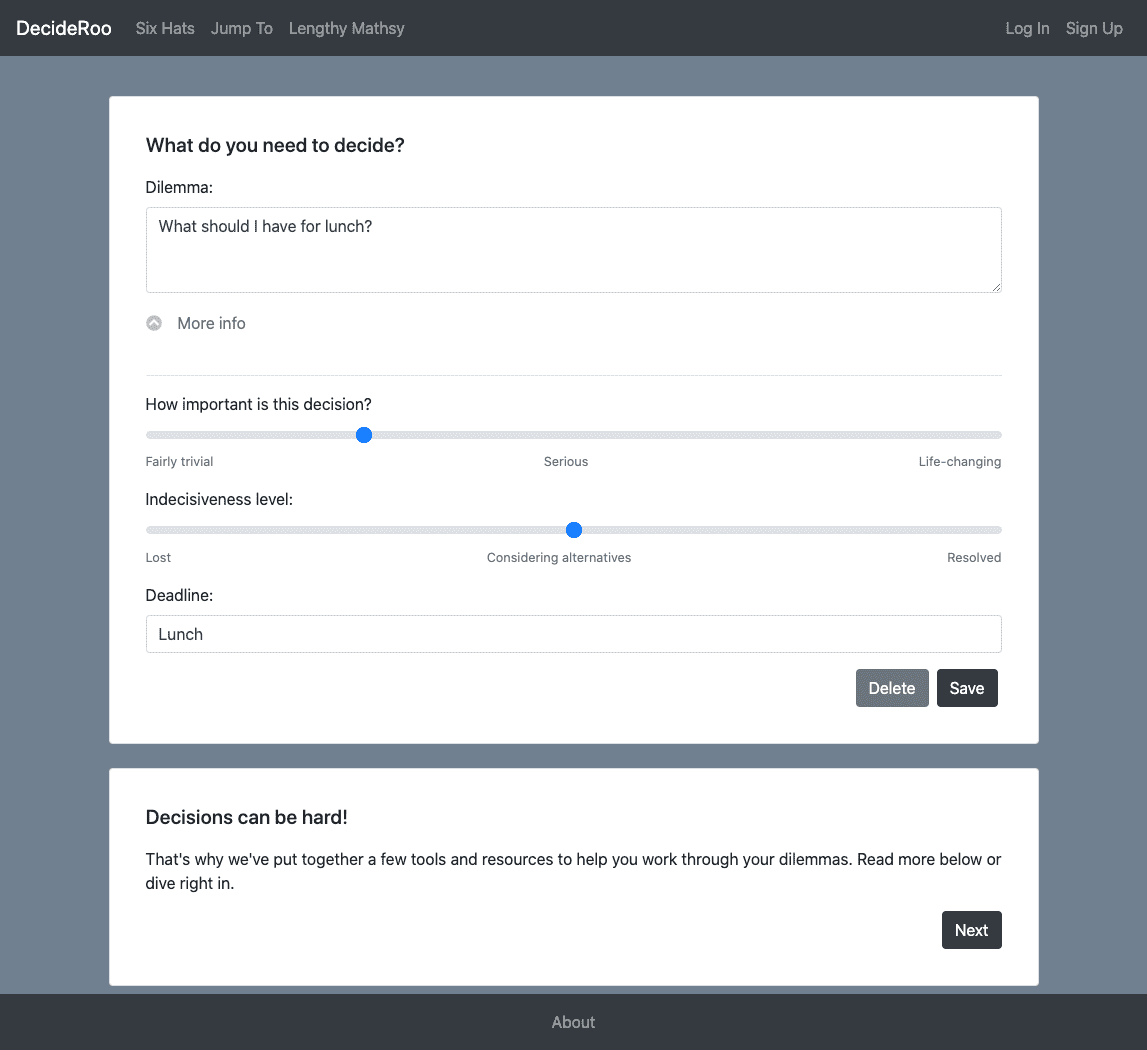1147x1050 pixels.
Task: Click the DecideRoo brand logo
Action: coord(64,29)
